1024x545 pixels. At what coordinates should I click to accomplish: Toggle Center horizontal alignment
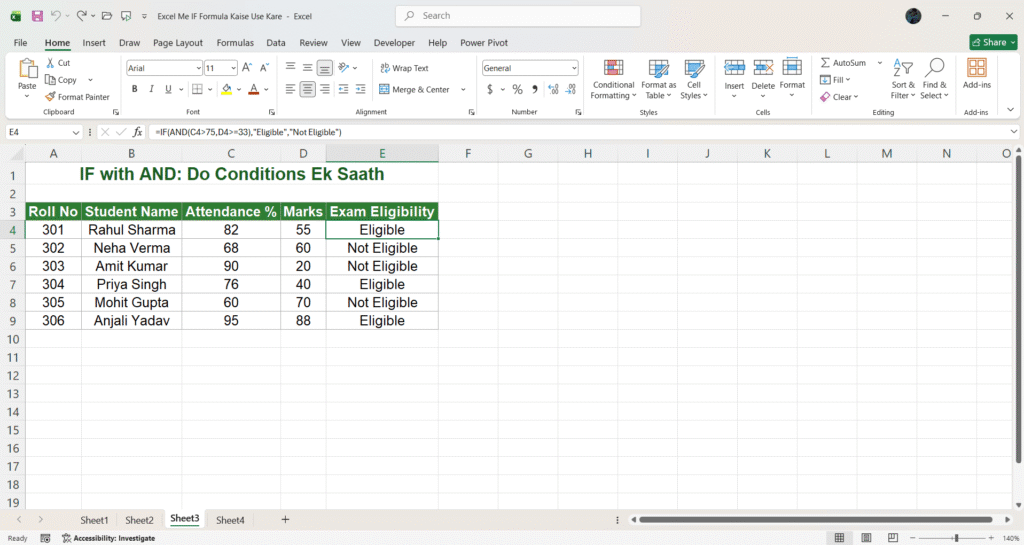tap(307, 89)
